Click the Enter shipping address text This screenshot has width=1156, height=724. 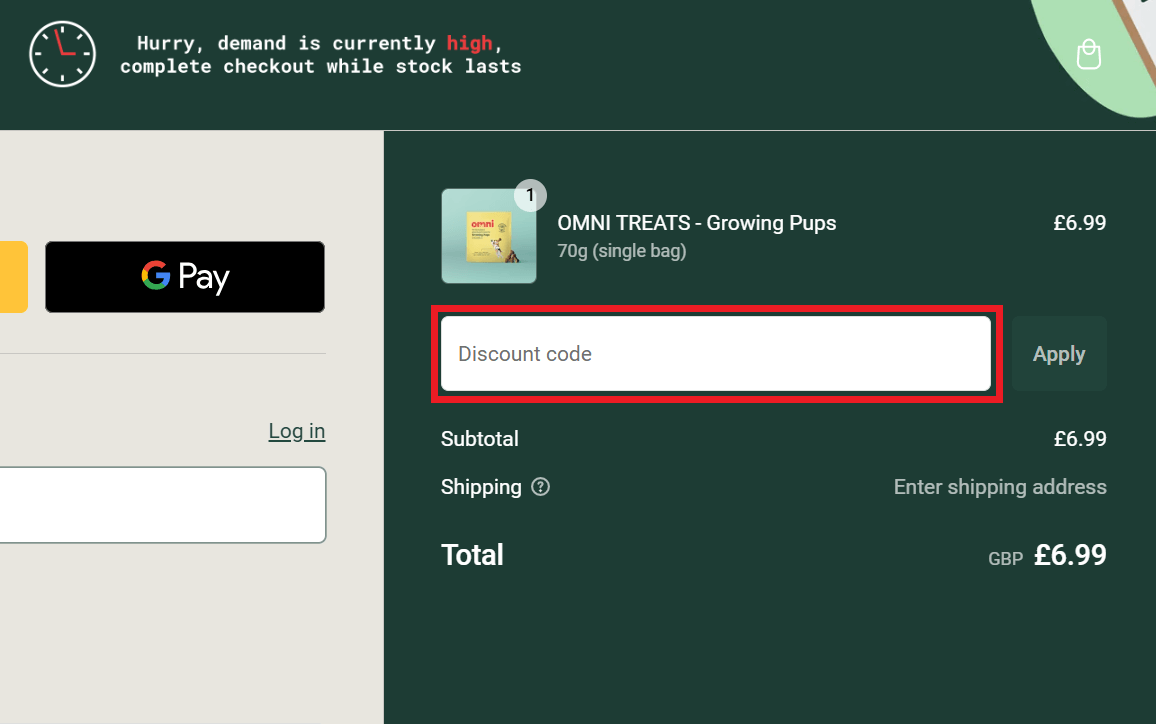(x=1000, y=487)
